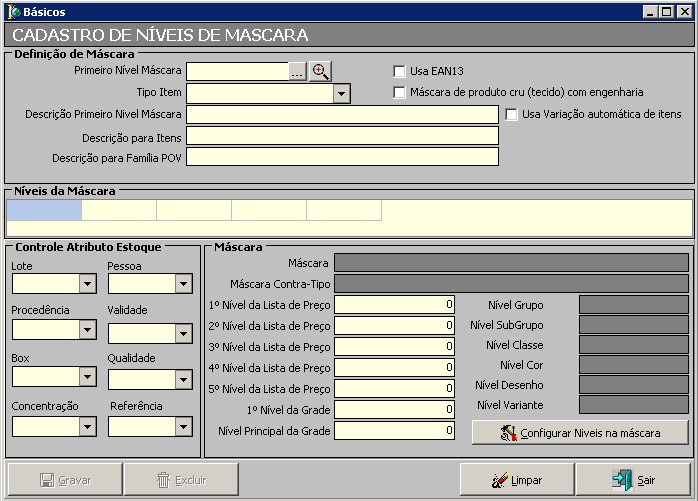Open the Qualidade dropdown list
The image size is (698, 501).
pyautogui.click(x=183, y=378)
